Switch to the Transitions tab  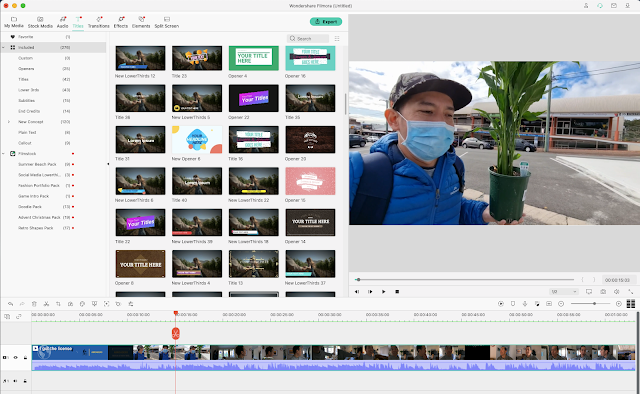[x=99, y=22]
